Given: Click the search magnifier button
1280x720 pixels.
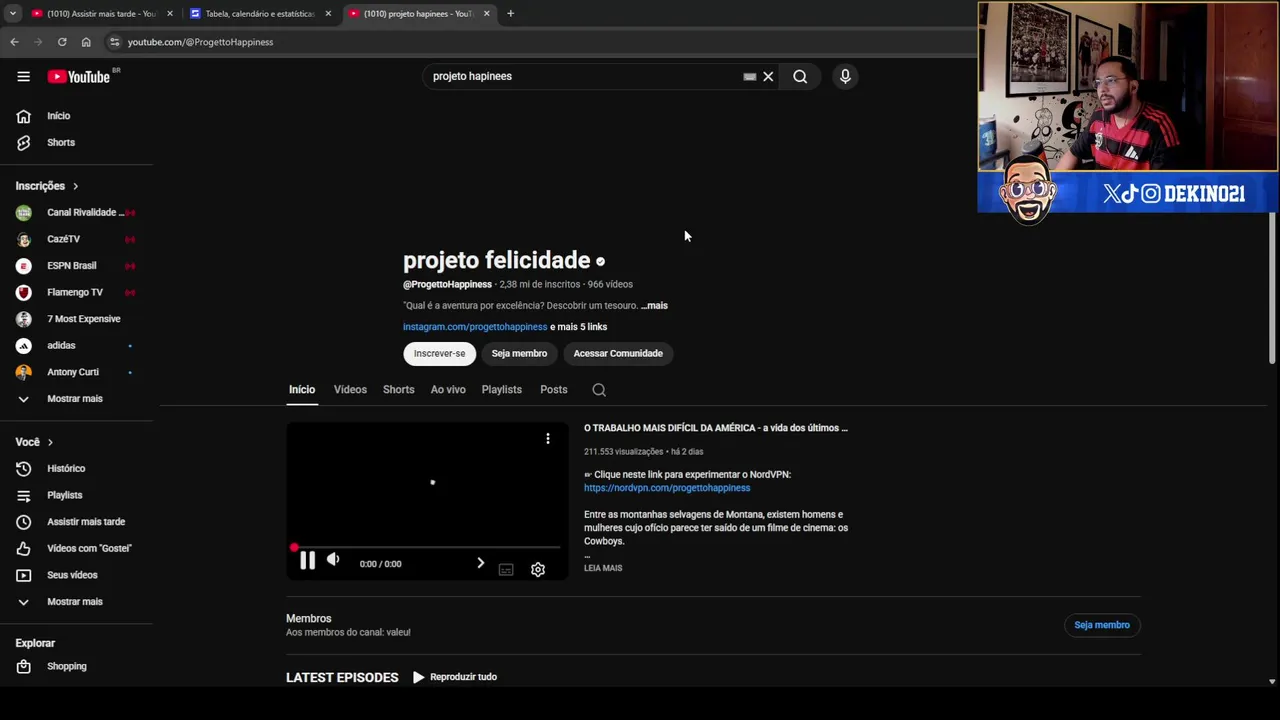Looking at the screenshot, I should click(x=800, y=76).
